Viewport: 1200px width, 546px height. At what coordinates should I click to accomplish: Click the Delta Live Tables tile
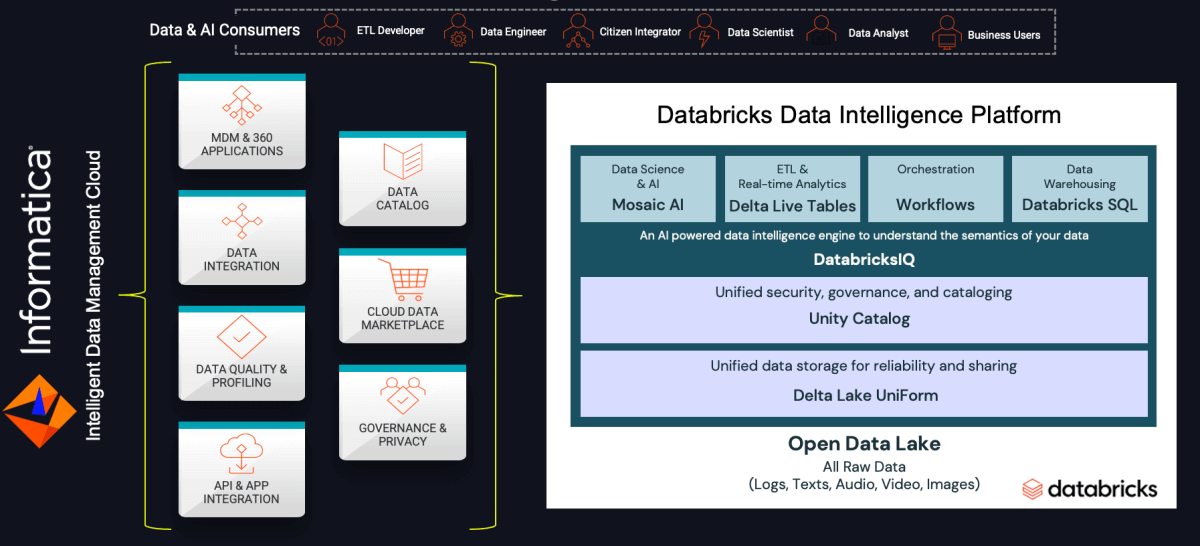tap(792, 188)
